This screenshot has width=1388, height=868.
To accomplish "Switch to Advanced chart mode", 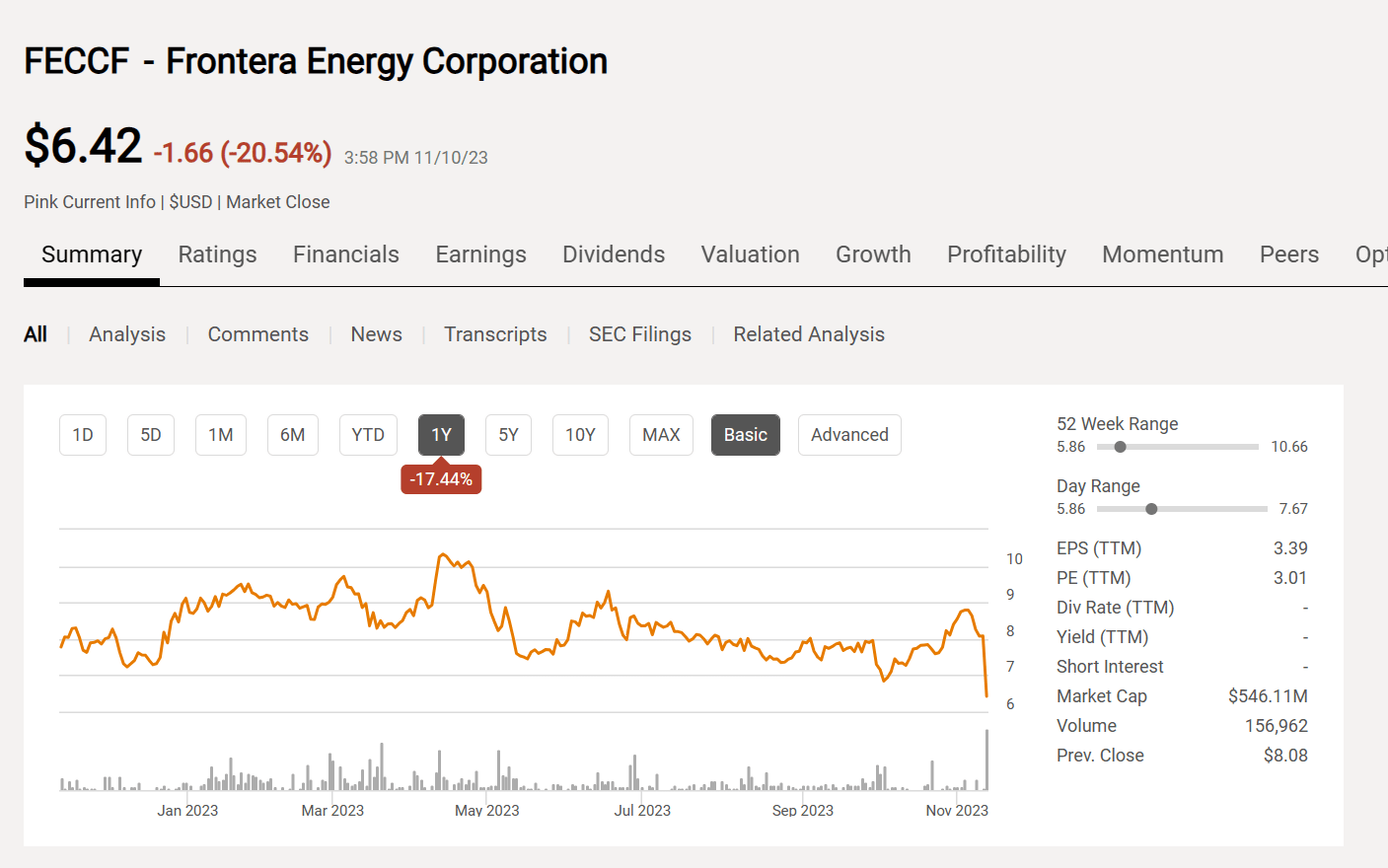I will pos(849,434).
